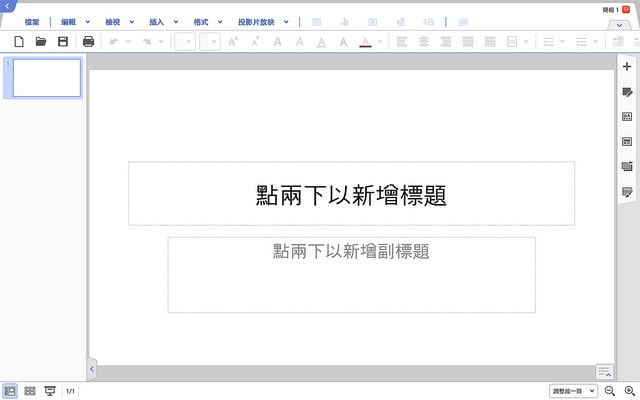This screenshot has width=640, height=400.
Task: Expand the 調整成一頁 zoom dropdown
Action: (573, 390)
